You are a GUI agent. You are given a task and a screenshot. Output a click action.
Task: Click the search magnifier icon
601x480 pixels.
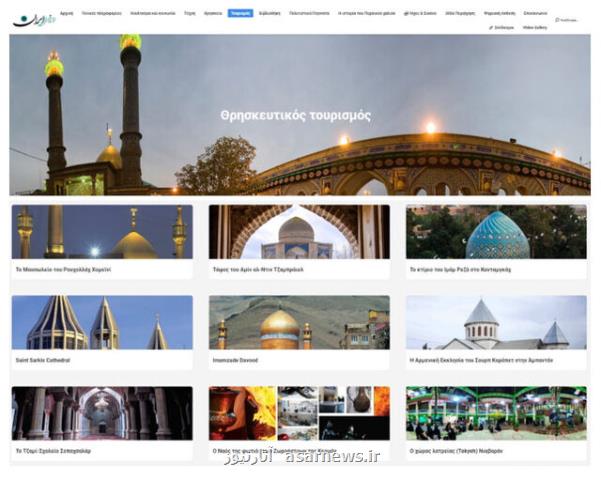click(x=557, y=20)
